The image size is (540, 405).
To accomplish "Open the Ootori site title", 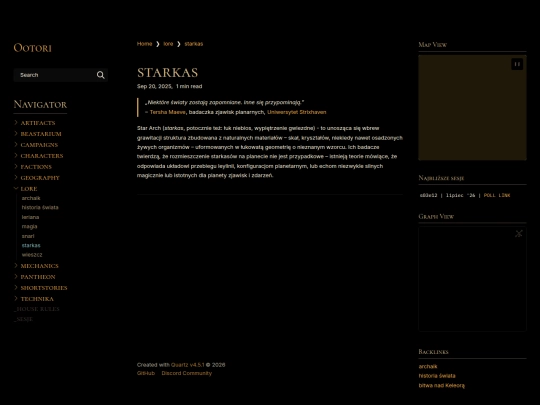I will pyautogui.click(x=33, y=48).
